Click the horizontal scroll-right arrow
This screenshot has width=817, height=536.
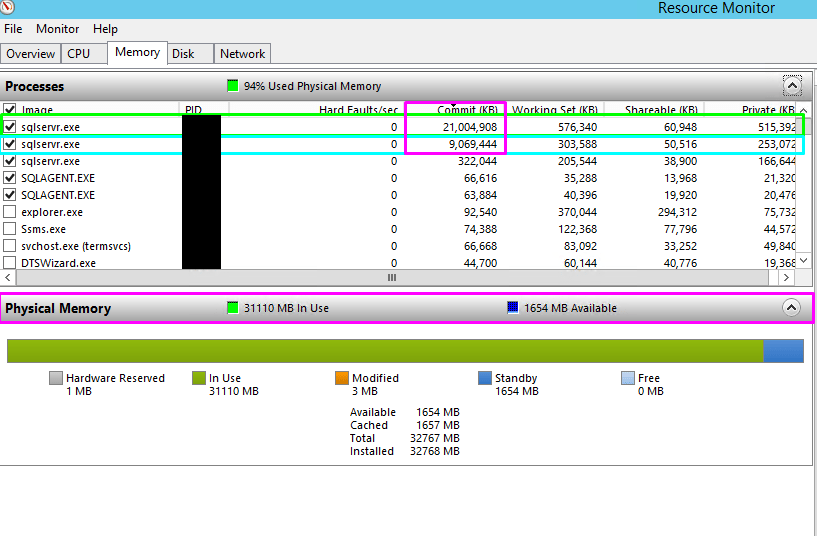point(786,278)
